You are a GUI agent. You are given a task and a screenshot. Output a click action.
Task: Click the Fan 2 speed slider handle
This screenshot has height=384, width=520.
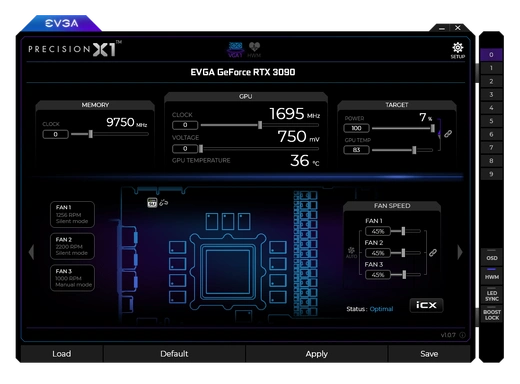403,253
